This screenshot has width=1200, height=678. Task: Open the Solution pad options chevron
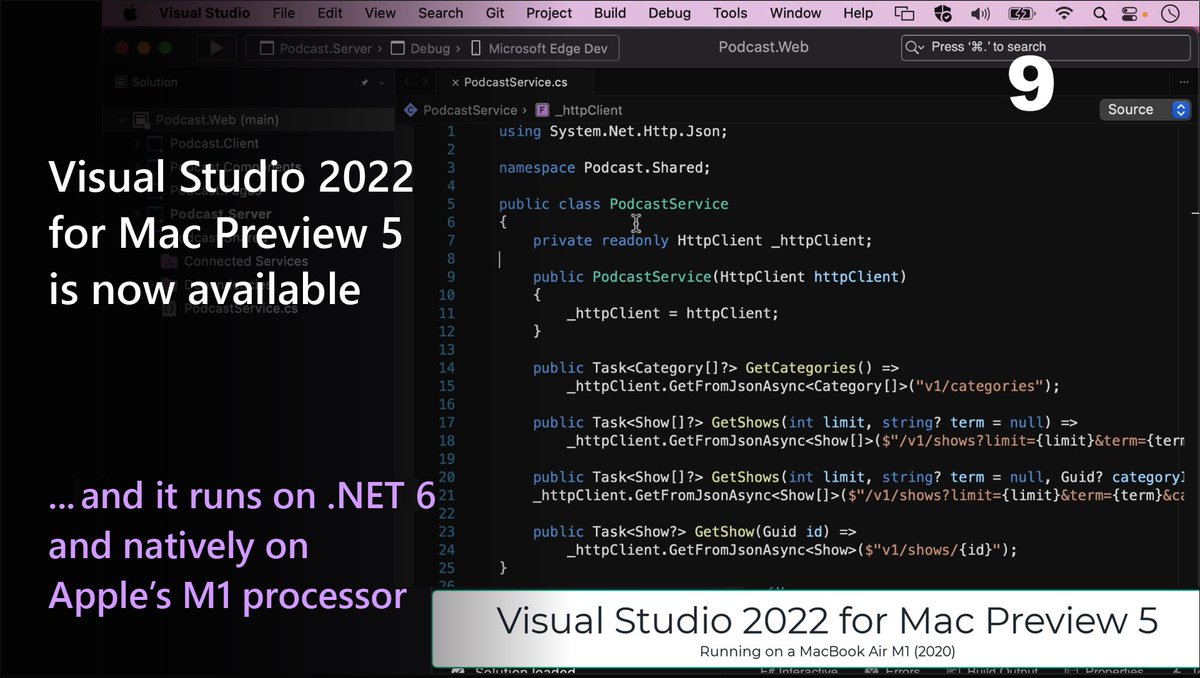pos(383,82)
